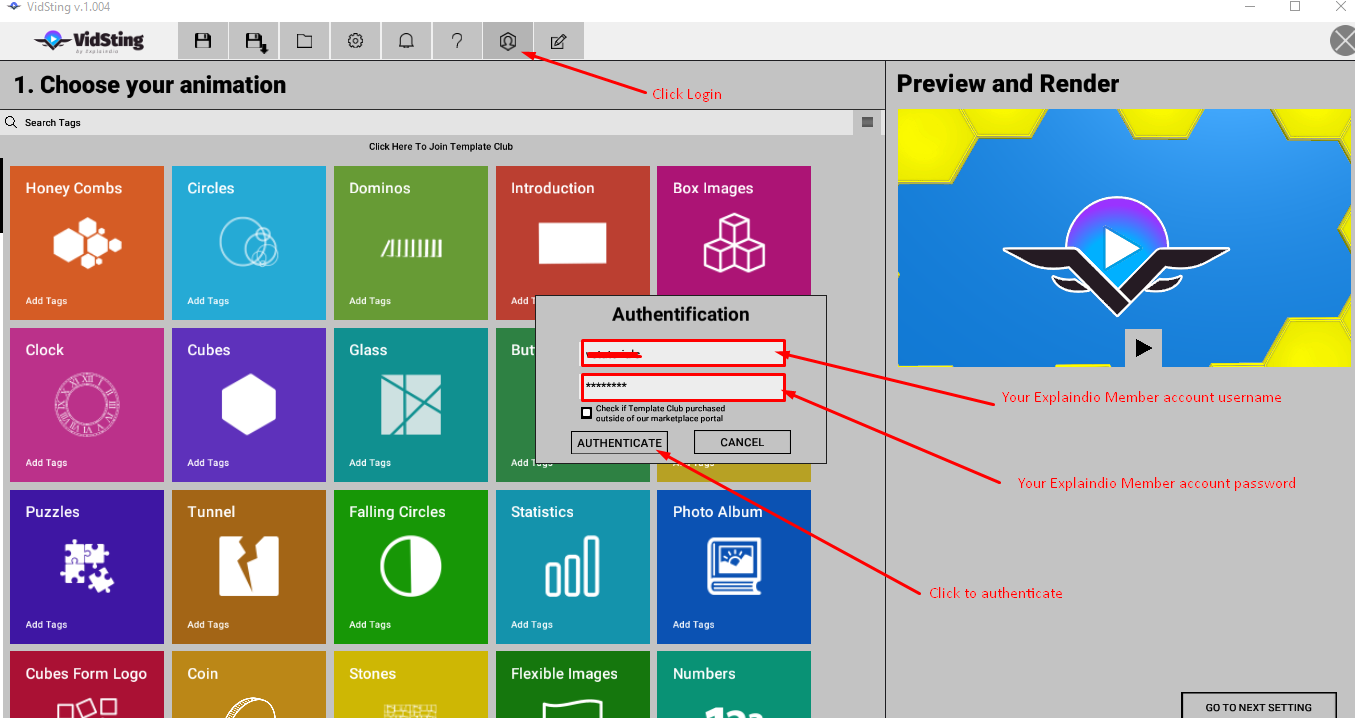Click the edit pencil toolbar icon
This screenshot has height=718, width=1355.
coord(559,41)
